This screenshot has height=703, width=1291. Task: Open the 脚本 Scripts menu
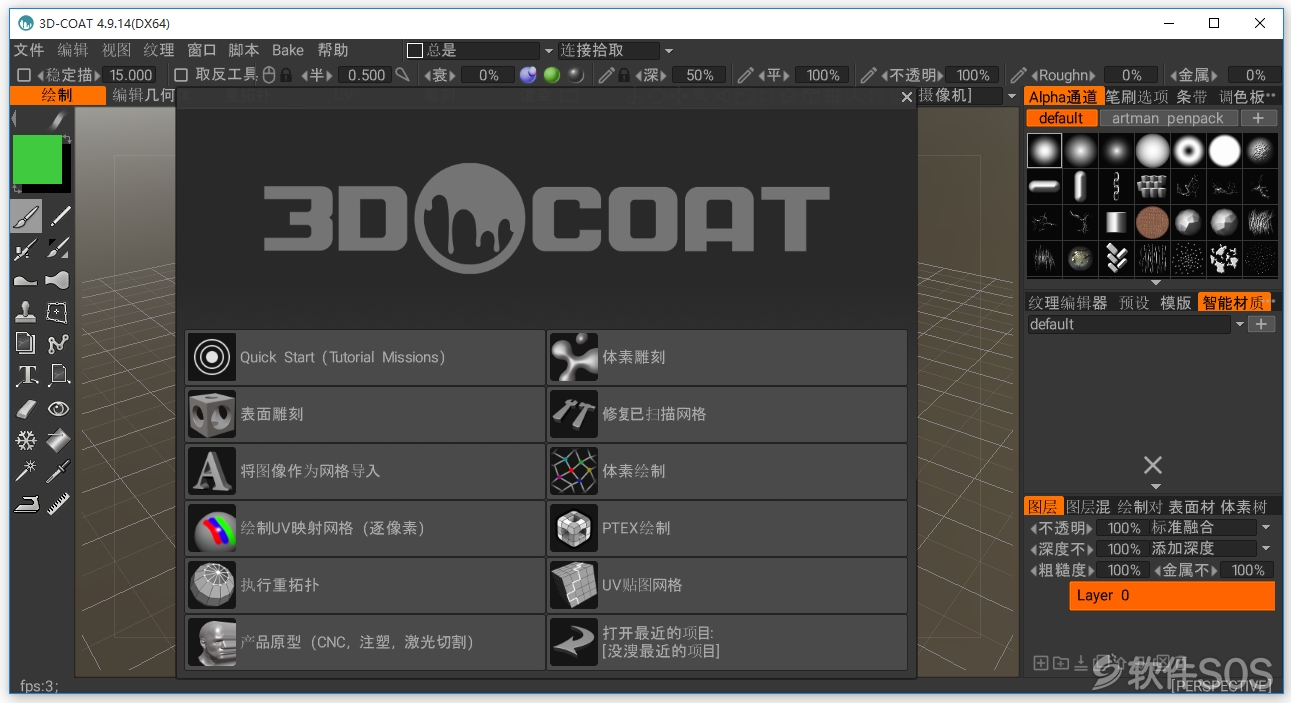click(244, 50)
